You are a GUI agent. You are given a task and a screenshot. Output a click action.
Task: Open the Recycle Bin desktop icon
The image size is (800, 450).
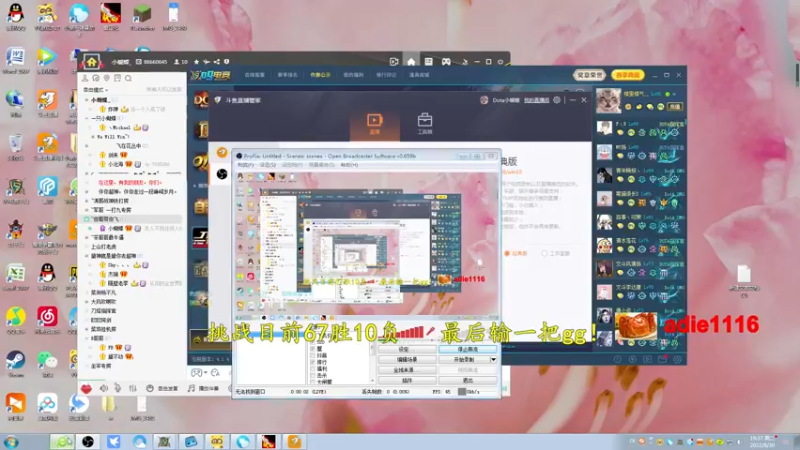pos(16,145)
